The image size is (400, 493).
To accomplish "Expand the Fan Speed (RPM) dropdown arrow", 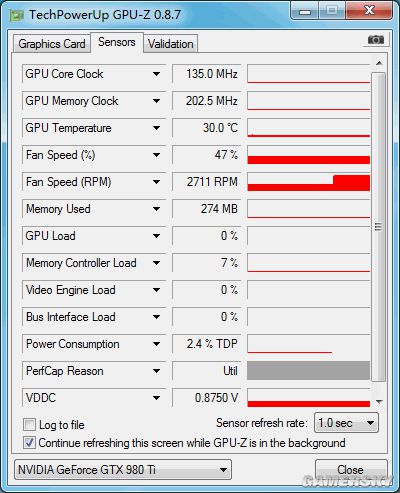I will click(156, 182).
